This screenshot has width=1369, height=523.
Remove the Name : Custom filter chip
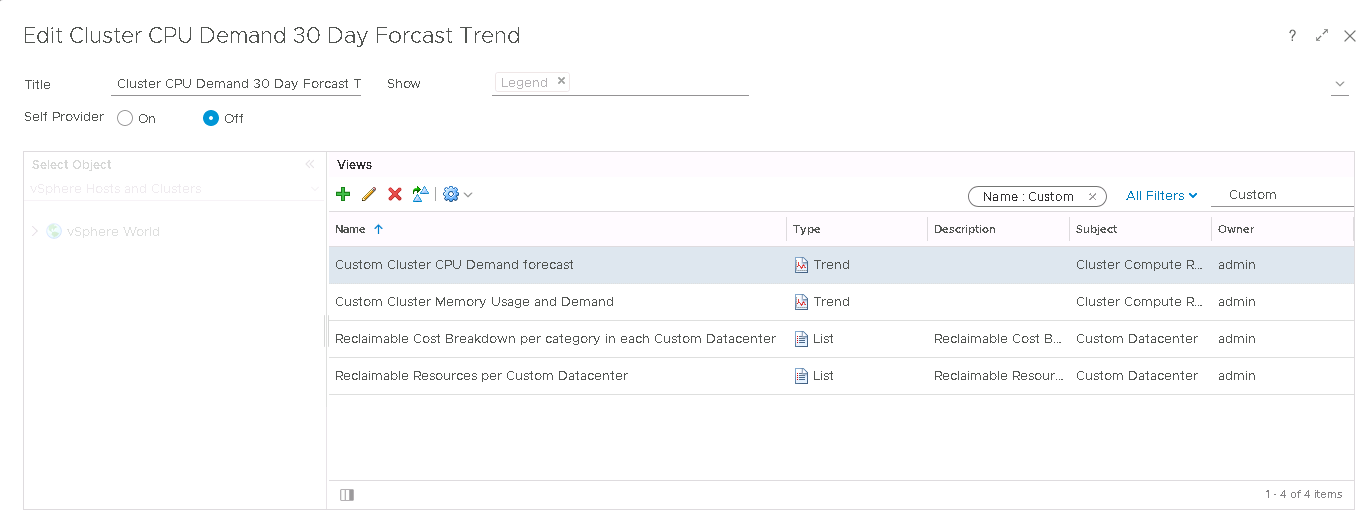point(1092,197)
